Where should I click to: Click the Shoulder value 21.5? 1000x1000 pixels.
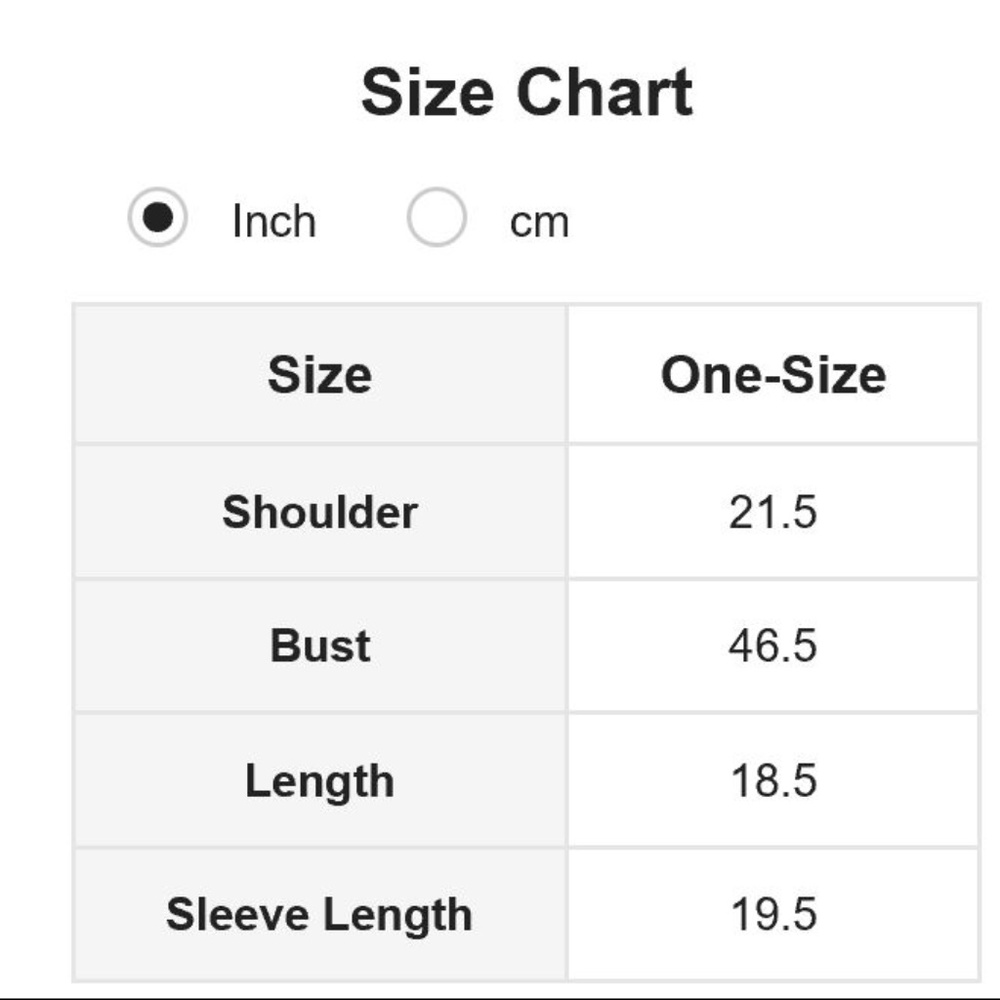[773, 512]
